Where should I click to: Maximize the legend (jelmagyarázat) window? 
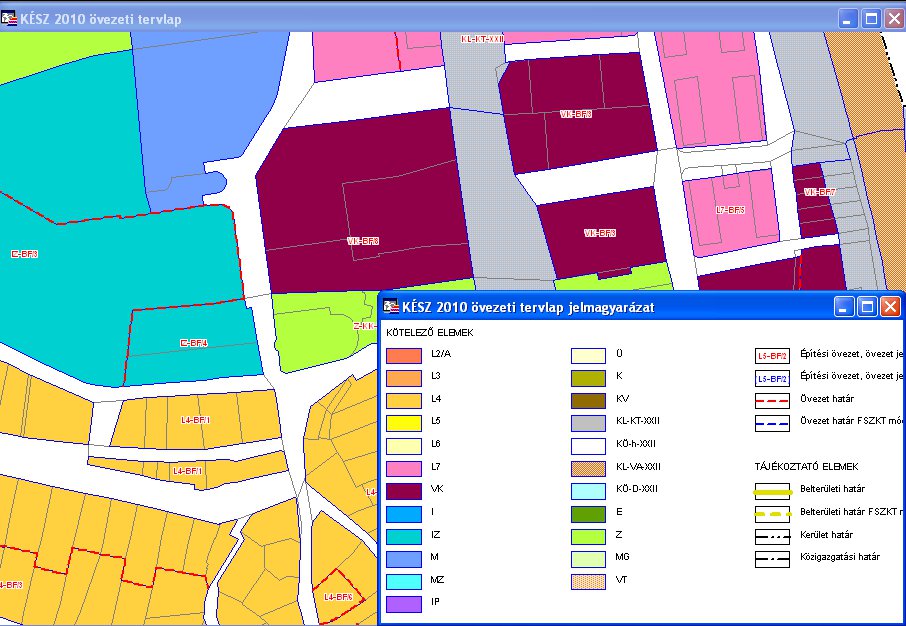coord(867,307)
